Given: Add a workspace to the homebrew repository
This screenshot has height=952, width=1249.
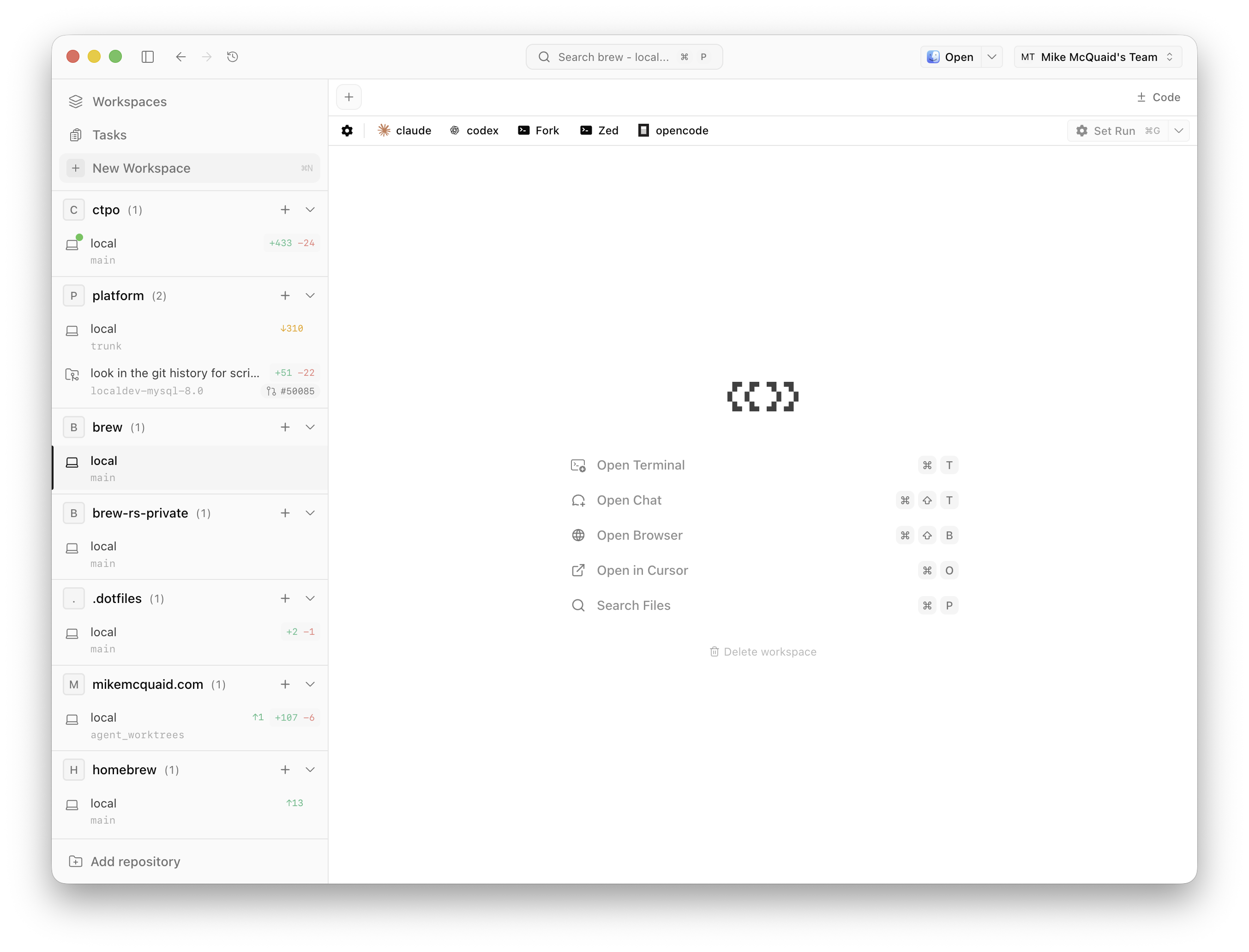Looking at the screenshot, I should (285, 770).
